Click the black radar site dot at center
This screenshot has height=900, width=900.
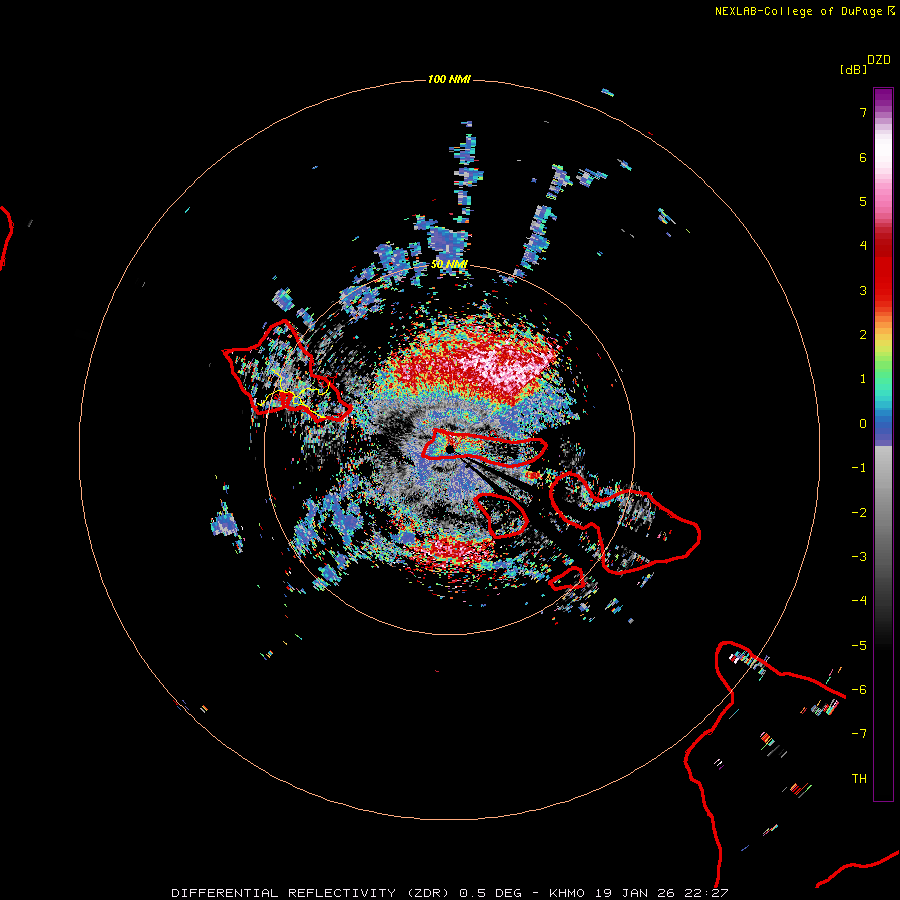click(x=449, y=449)
